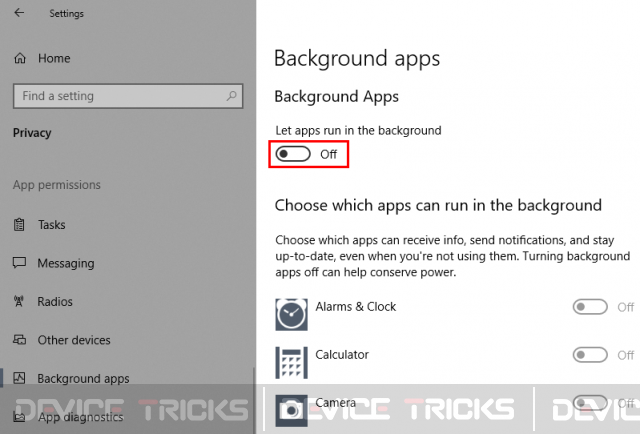
Task: Toggle Calculator background switch
Action: click(x=590, y=355)
